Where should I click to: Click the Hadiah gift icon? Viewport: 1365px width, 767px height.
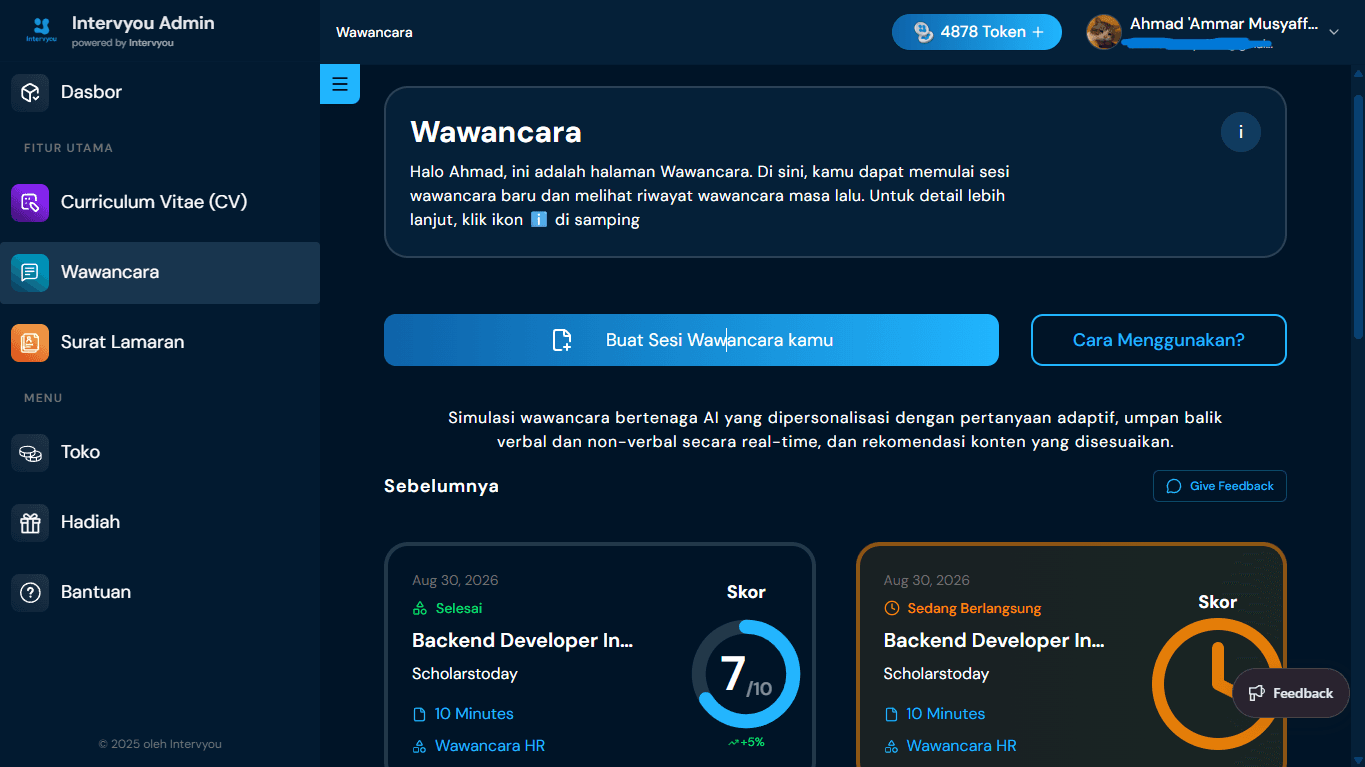(x=30, y=522)
